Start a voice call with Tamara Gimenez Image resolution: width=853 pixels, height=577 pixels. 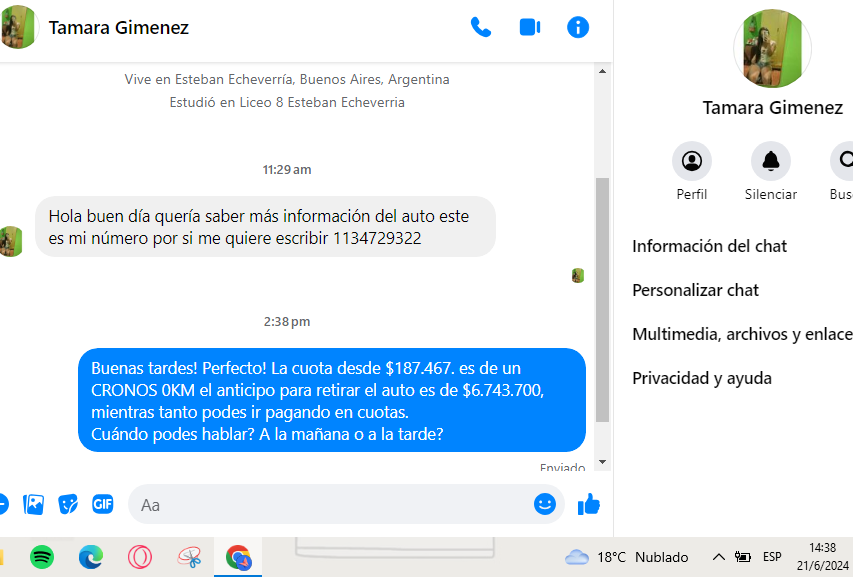[481, 27]
